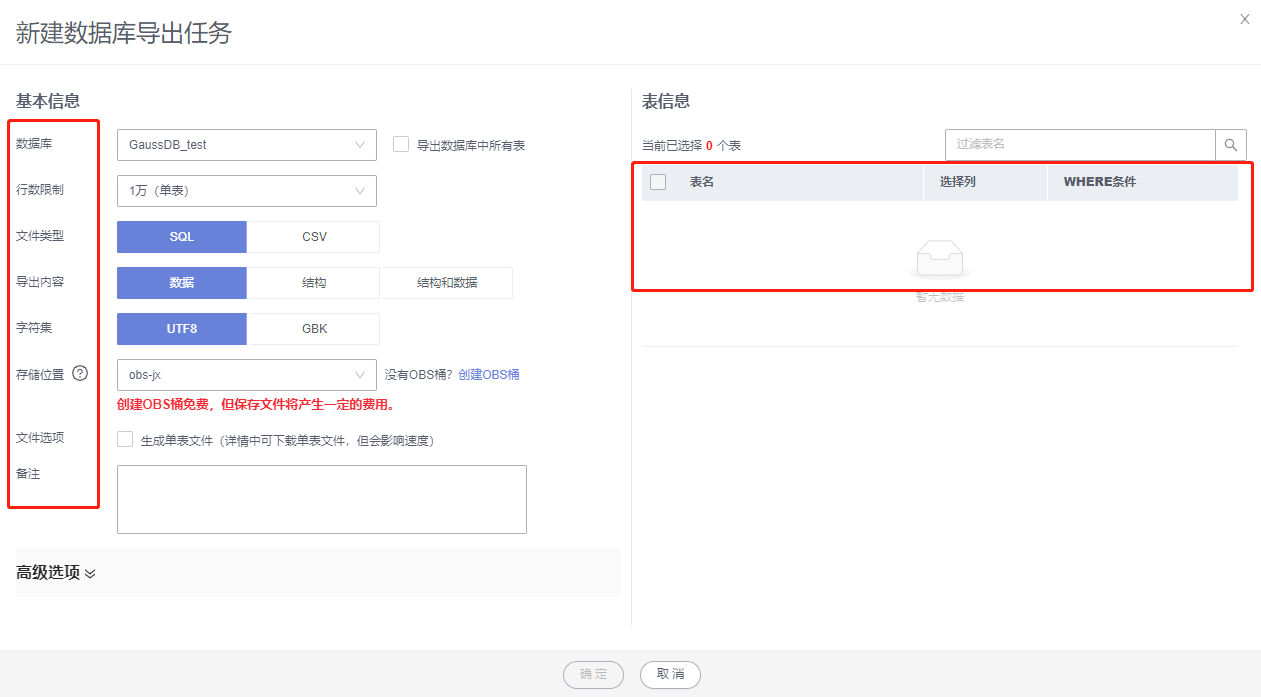Viewport: 1261px width, 697px height.
Task: Choose SQL file type
Action: click(182, 237)
